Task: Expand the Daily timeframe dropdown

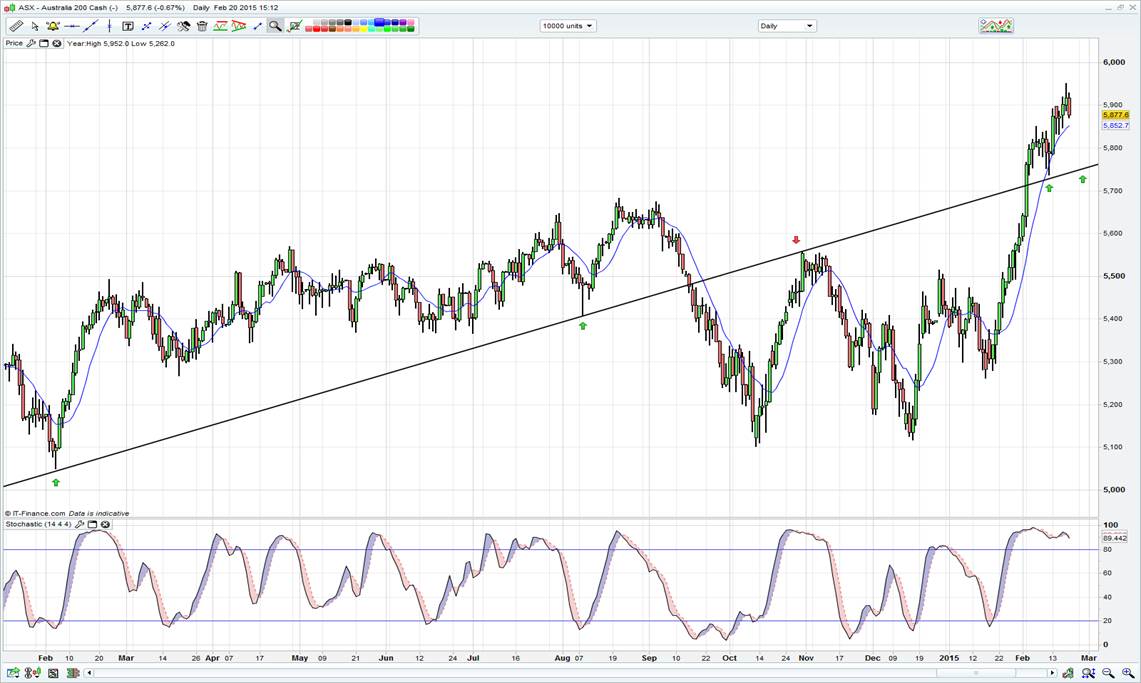Action: pos(787,26)
